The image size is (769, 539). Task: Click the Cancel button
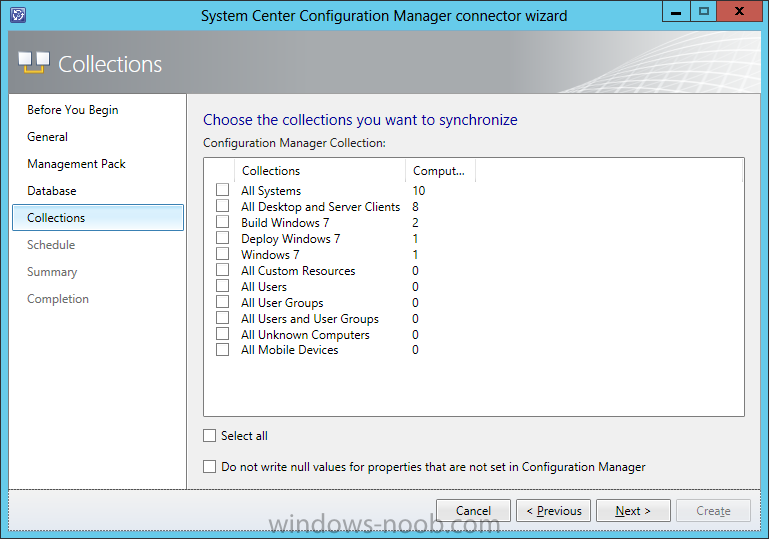pyautogui.click(x=473, y=511)
